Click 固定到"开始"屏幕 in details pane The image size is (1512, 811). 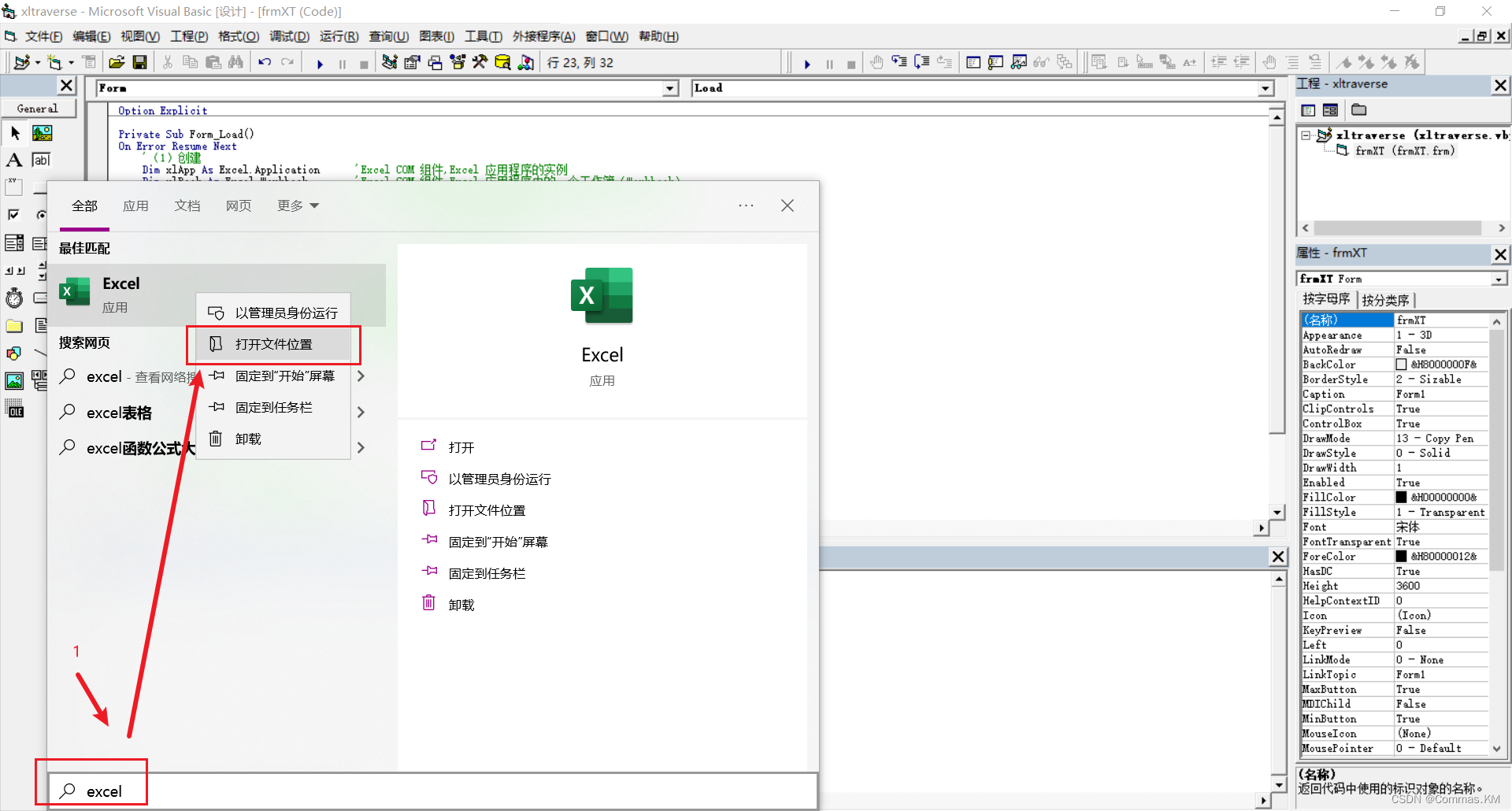498,542
